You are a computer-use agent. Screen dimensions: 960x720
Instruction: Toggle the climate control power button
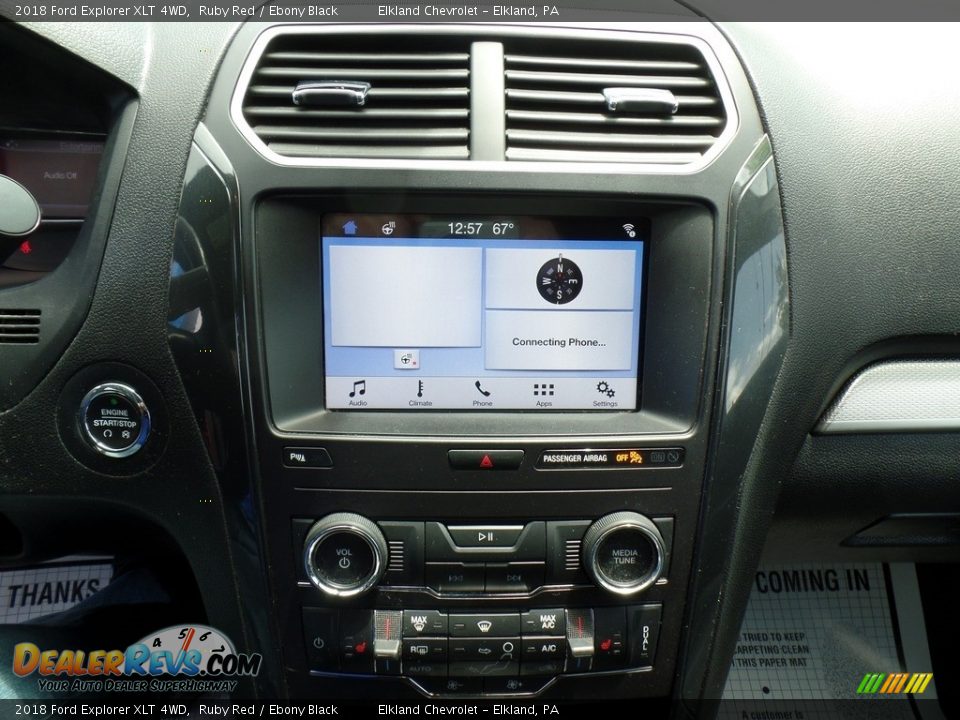[x=318, y=643]
